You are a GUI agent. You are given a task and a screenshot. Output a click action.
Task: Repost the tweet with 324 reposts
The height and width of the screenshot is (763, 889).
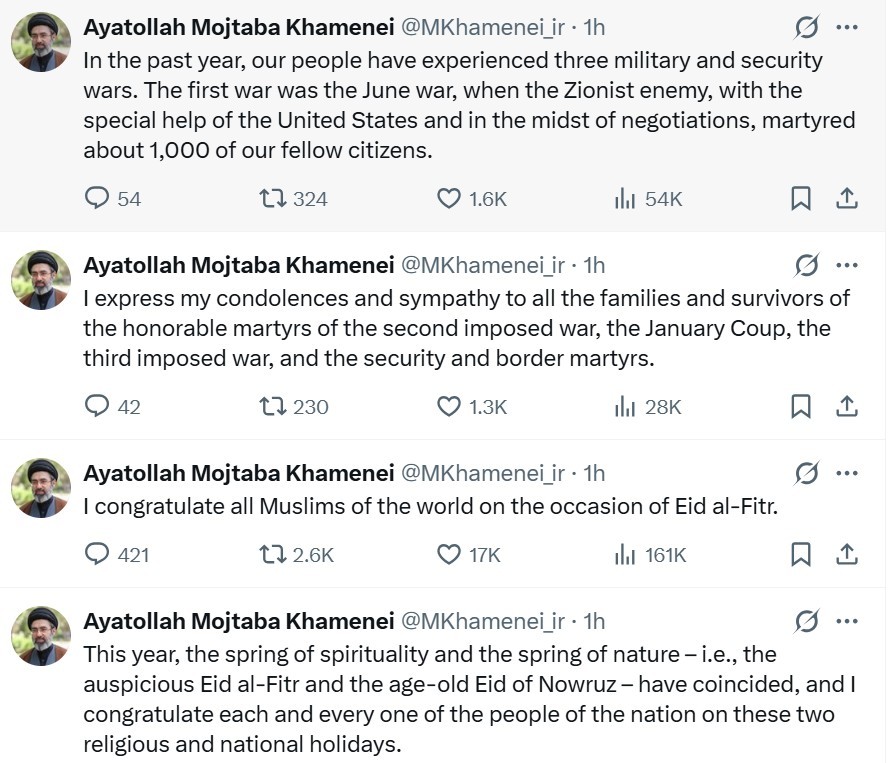coord(273,199)
